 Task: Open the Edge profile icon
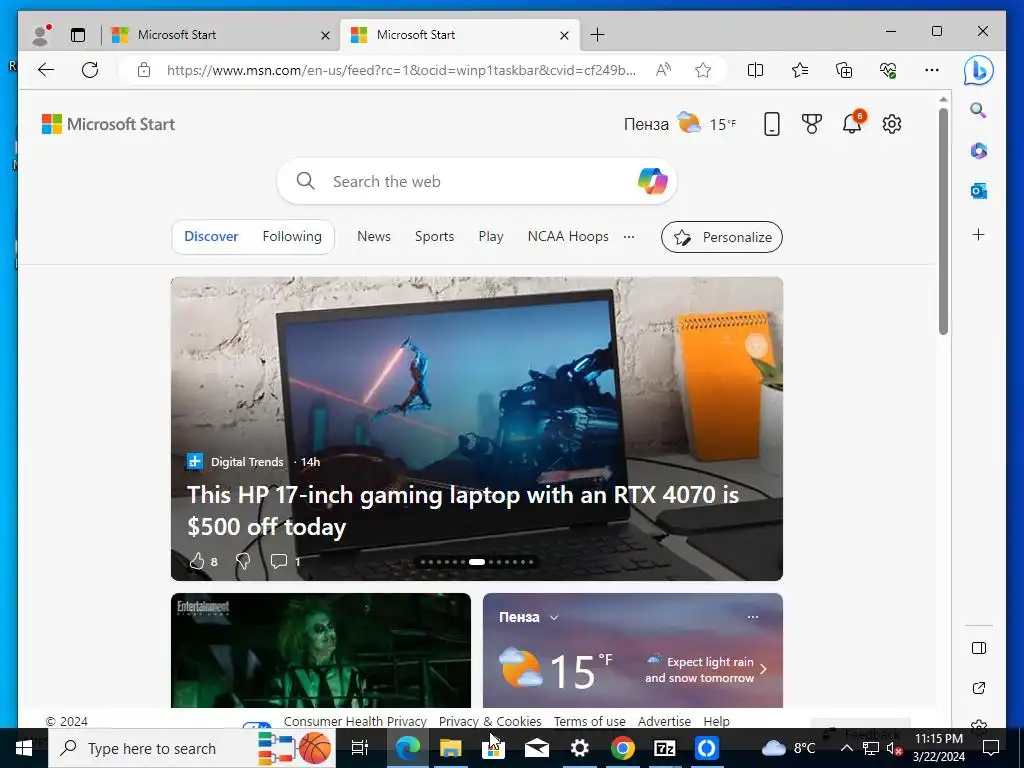pyautogui.click(x=41, y=35)
